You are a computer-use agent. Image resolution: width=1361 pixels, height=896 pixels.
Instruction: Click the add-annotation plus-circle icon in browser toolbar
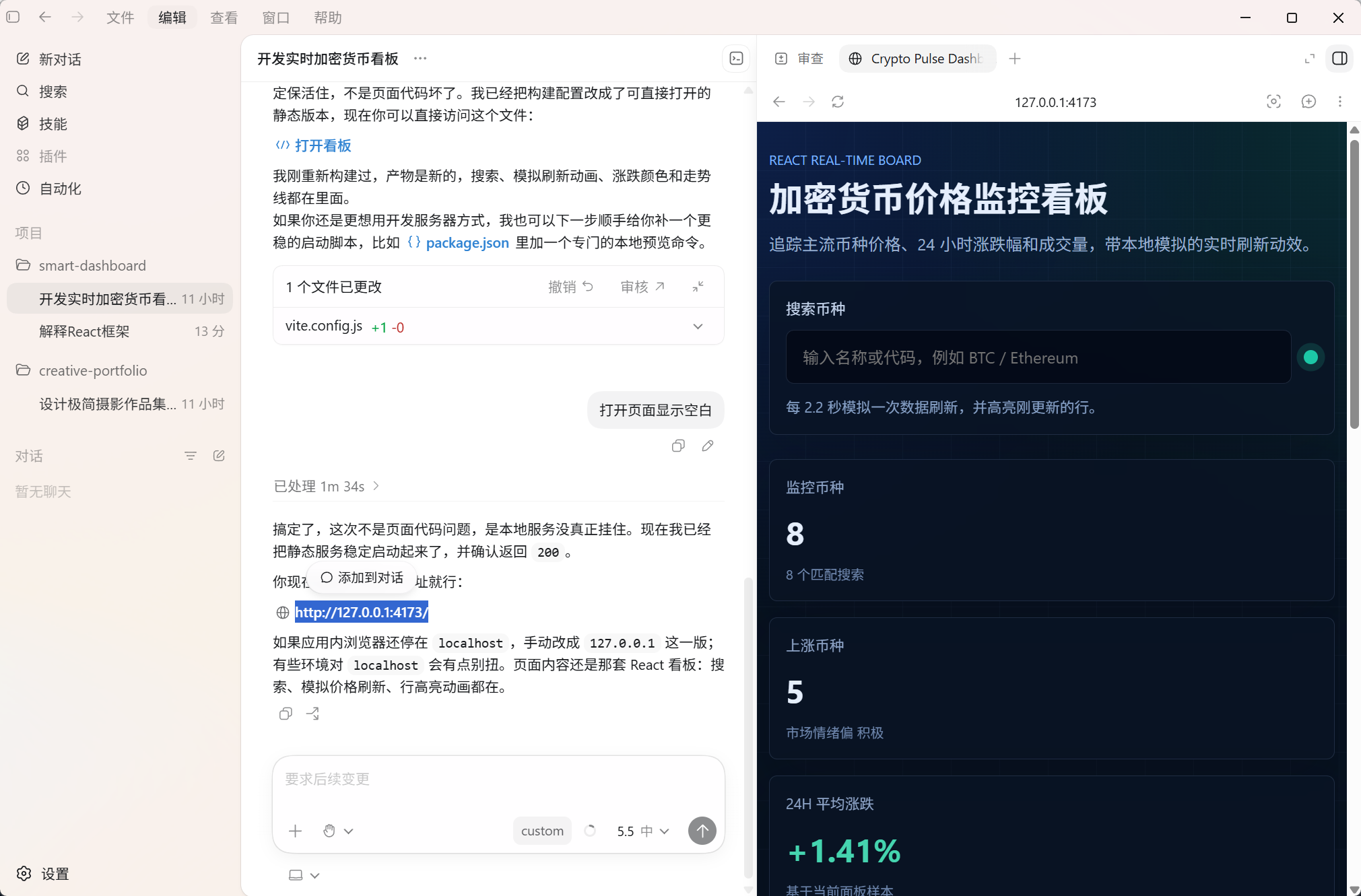[1308, 102]
